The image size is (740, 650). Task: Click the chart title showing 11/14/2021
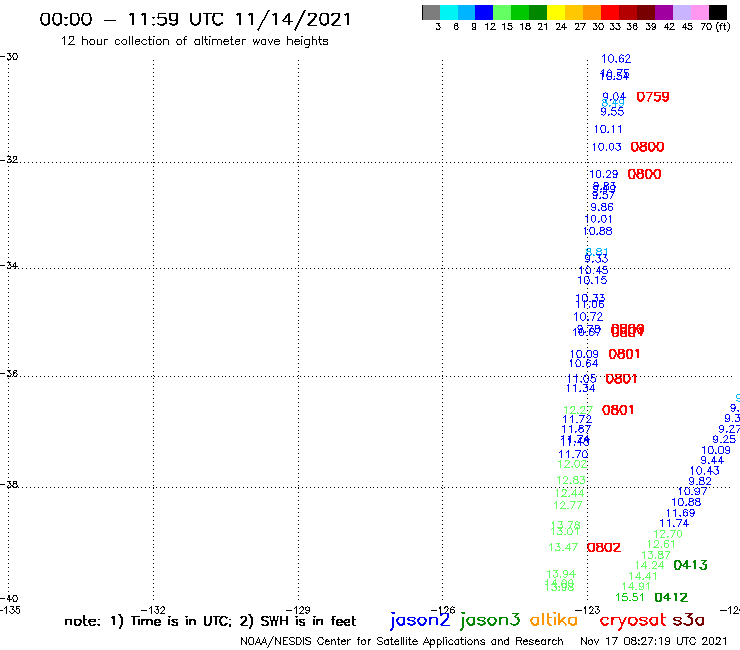coord(195,19)
